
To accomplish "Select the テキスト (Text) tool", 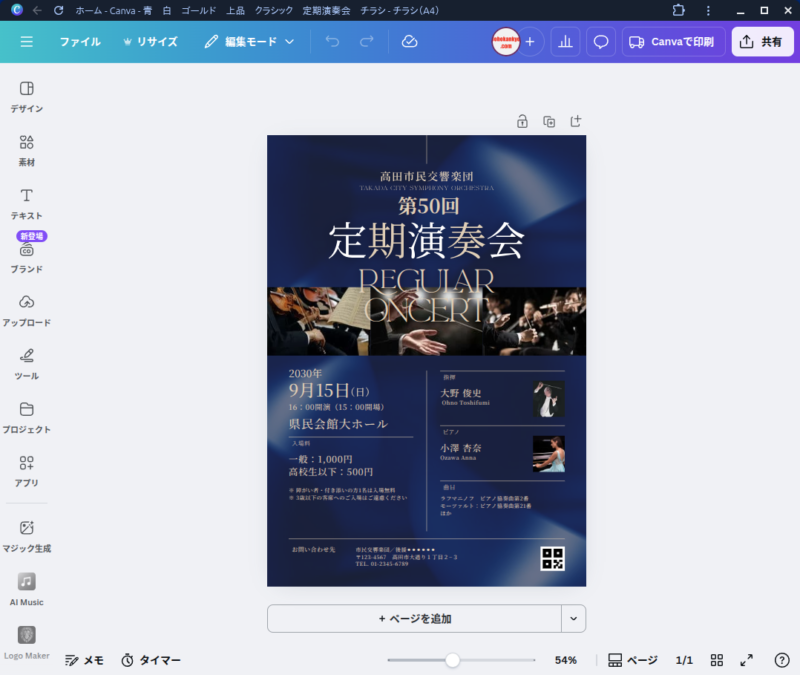I will 27,203.
